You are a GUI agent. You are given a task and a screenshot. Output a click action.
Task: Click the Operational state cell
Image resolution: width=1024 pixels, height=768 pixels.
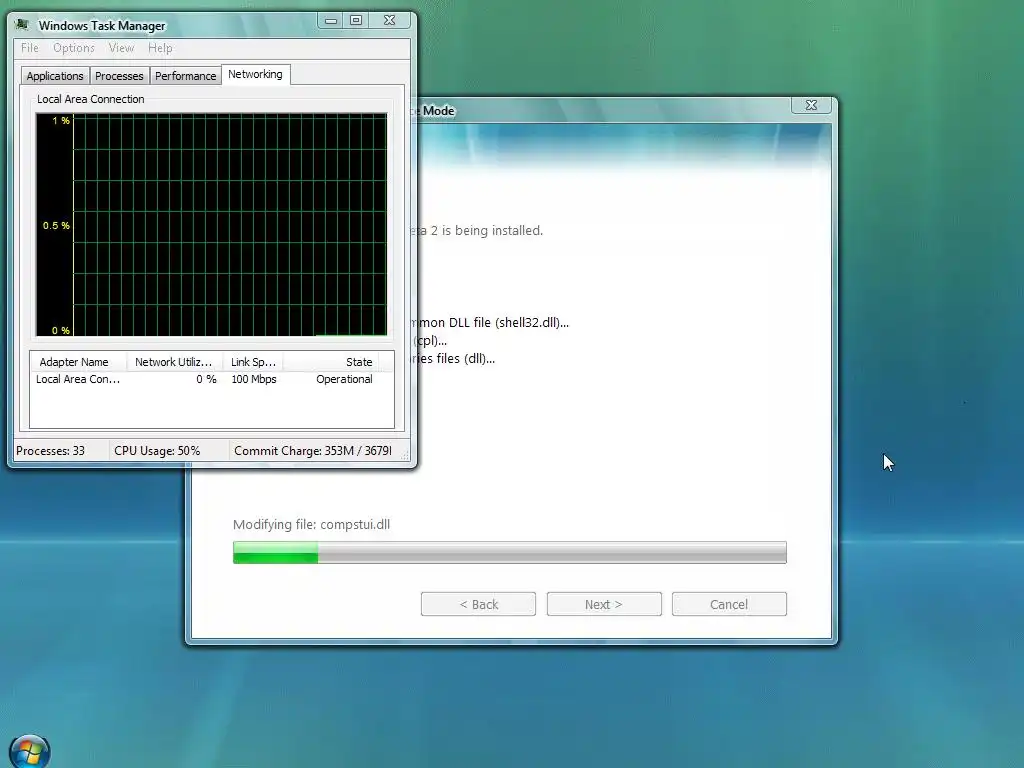coord(344,379)
